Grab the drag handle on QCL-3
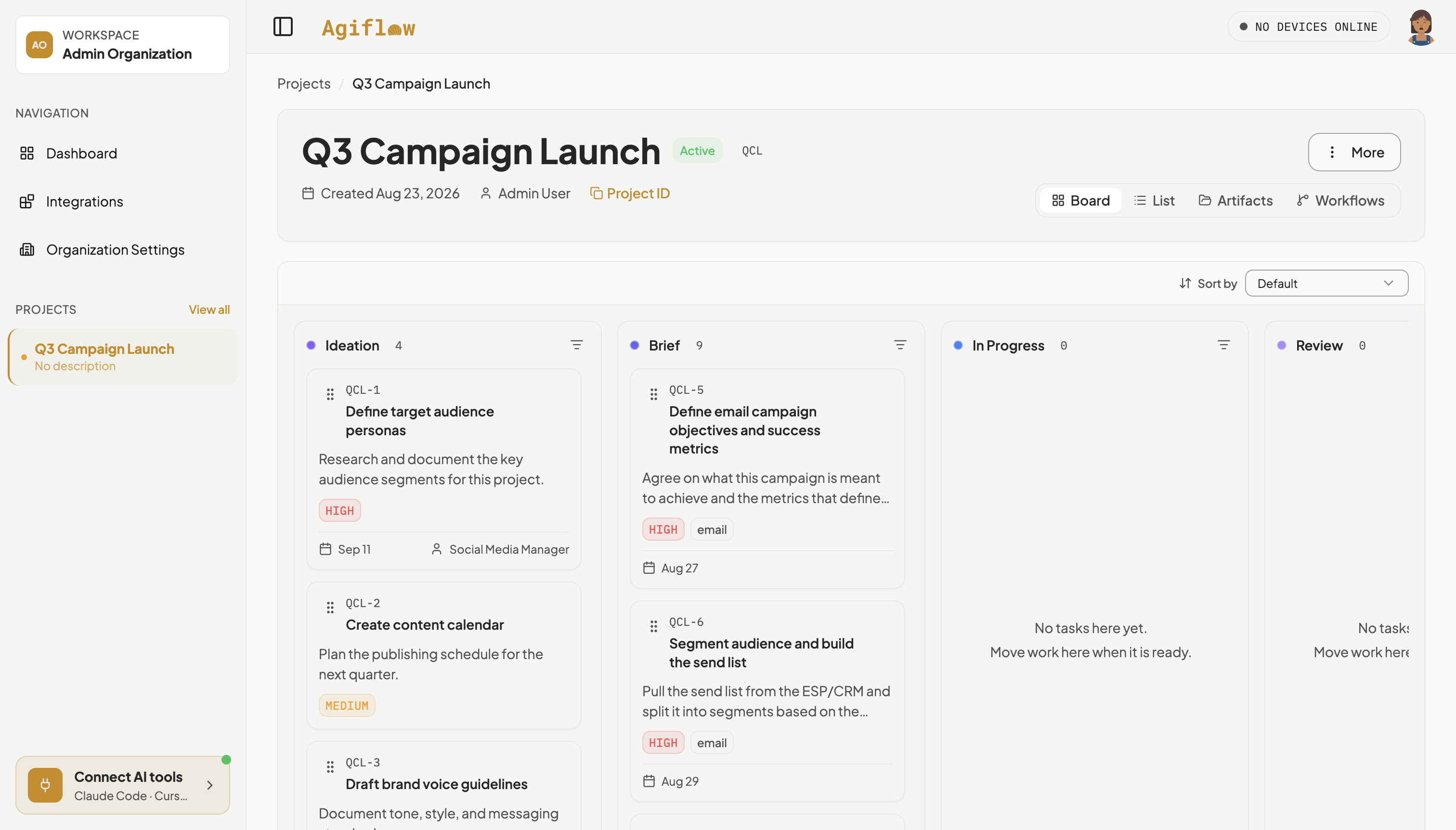The width and height of the screenshot is (1456, 830). (x=330, y=767)
